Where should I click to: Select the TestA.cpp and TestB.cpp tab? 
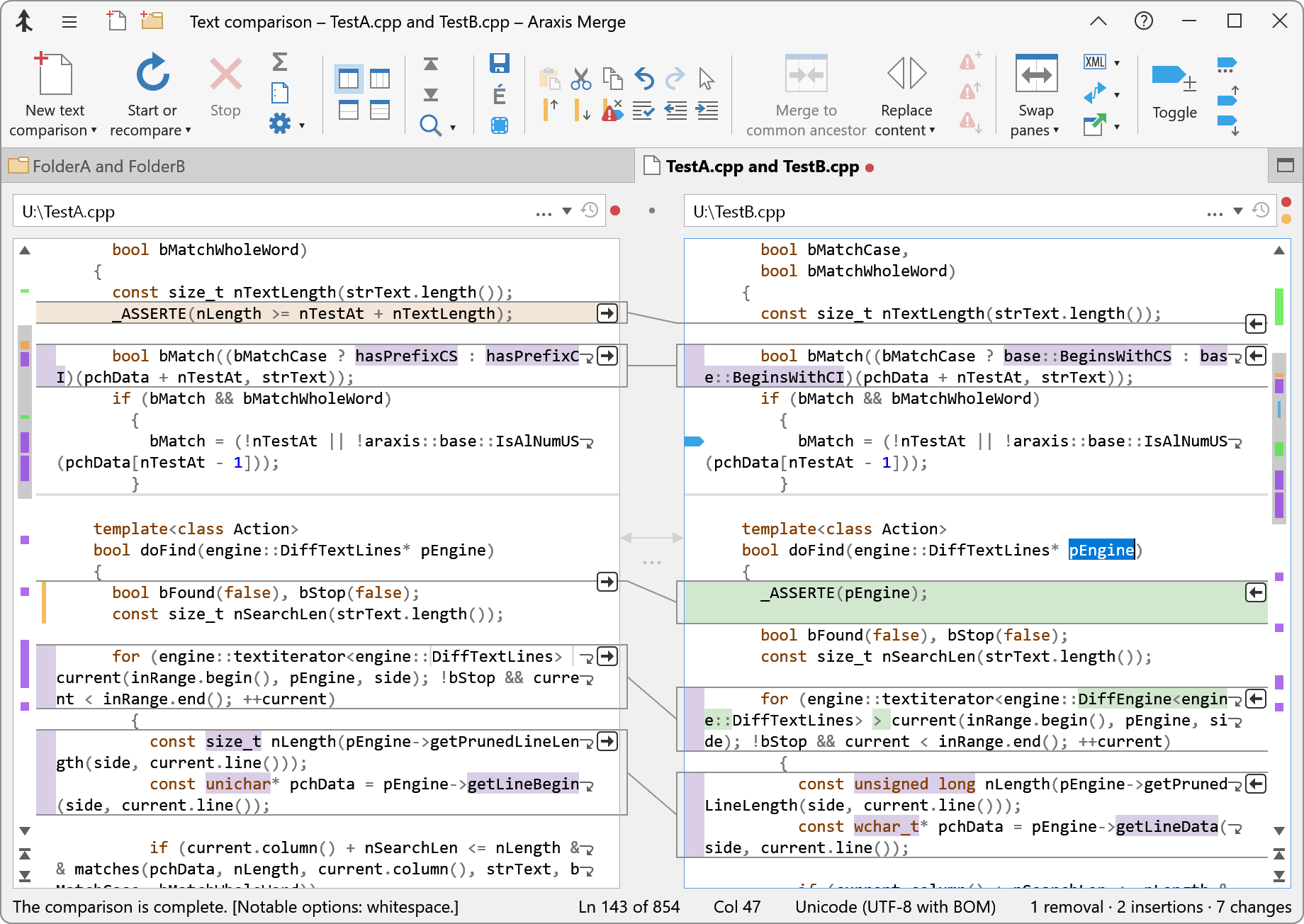pos(762,166)
